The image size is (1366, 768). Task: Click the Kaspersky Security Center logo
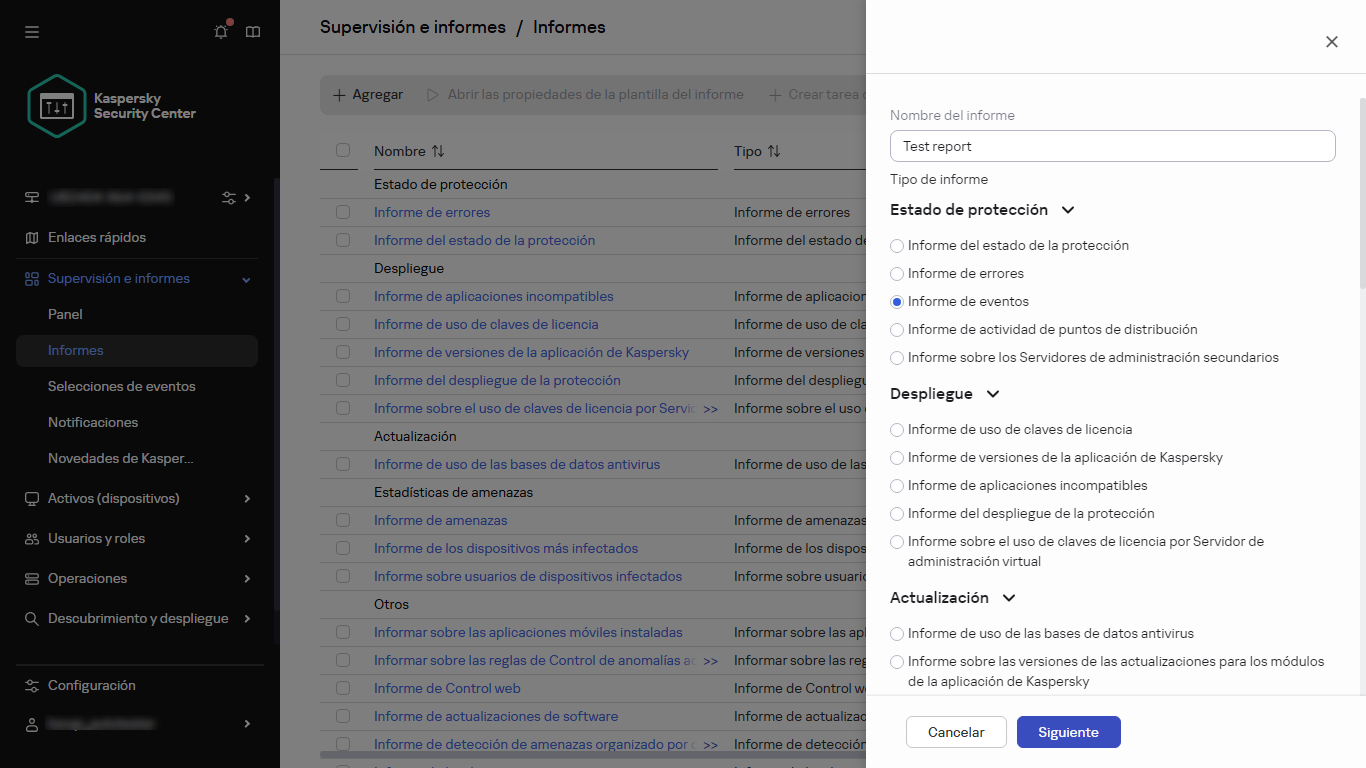58,106
